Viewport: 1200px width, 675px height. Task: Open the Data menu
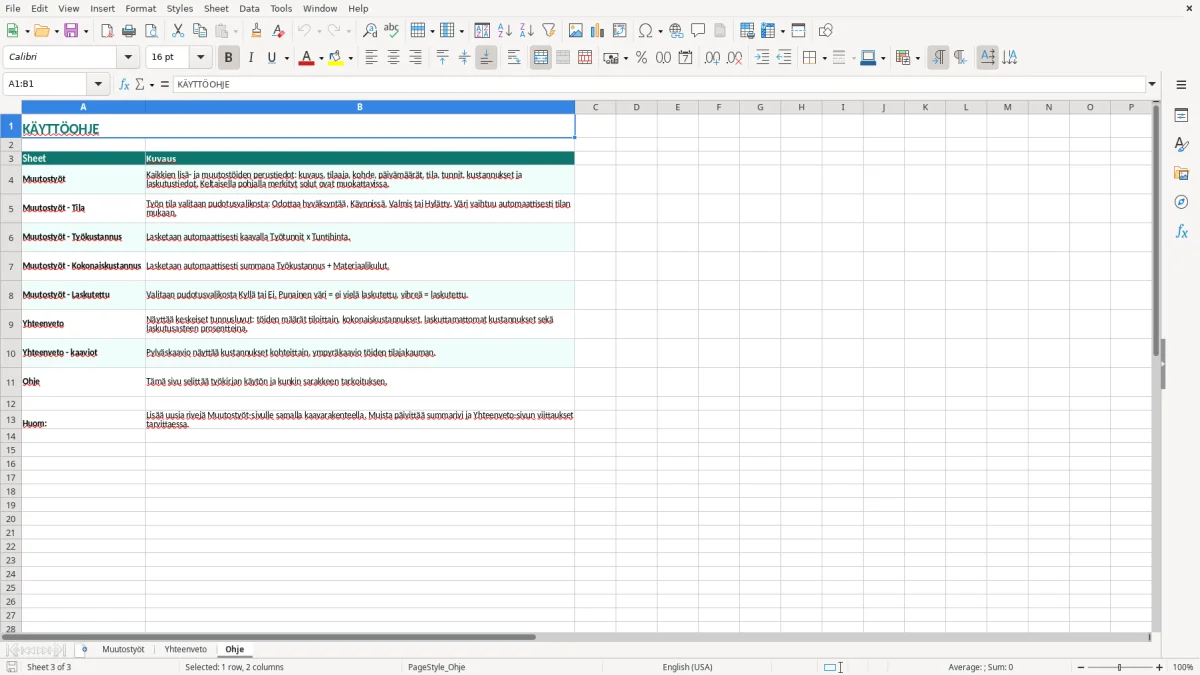click(249, 8)
